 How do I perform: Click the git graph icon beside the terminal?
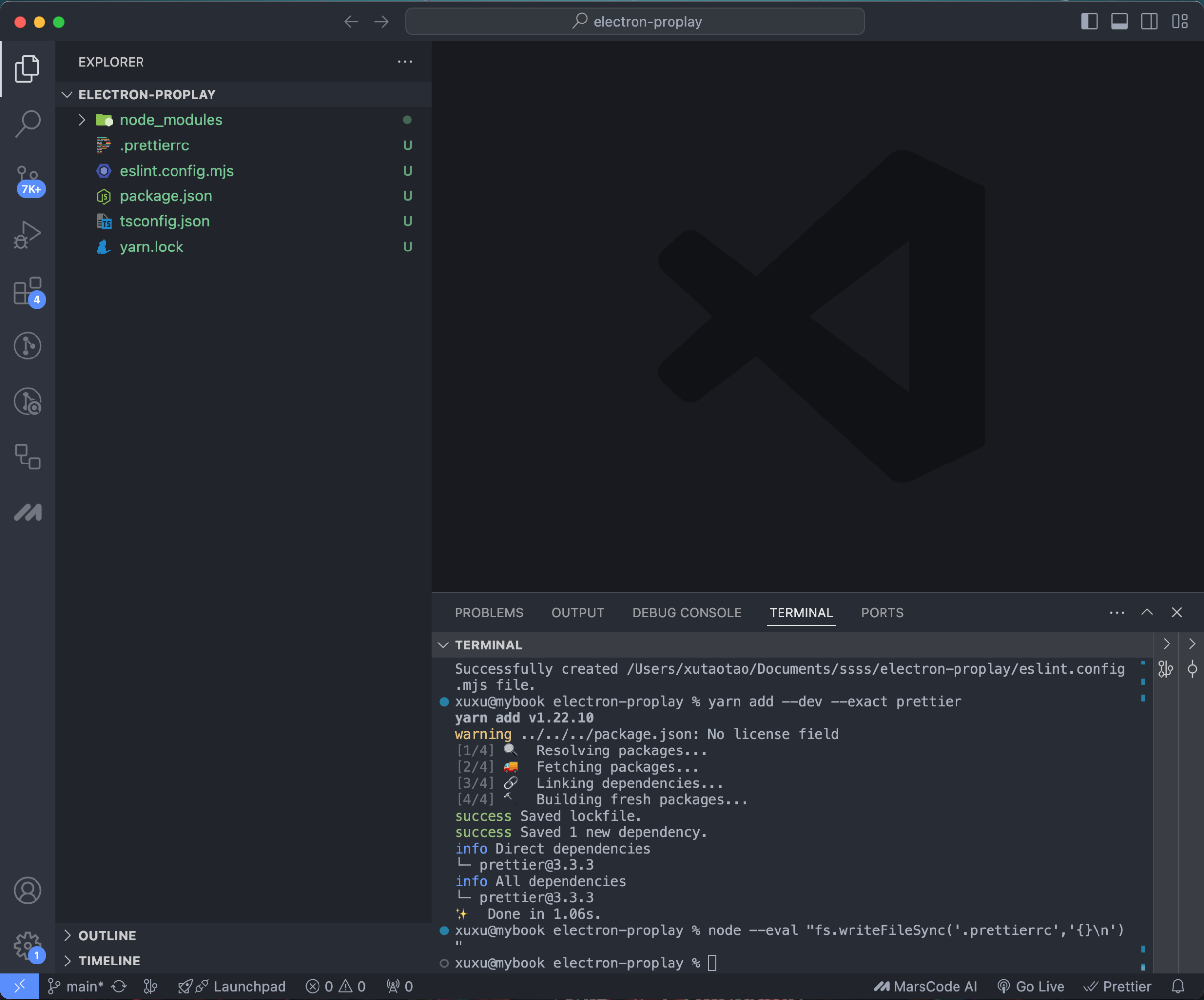[1166, 669]
